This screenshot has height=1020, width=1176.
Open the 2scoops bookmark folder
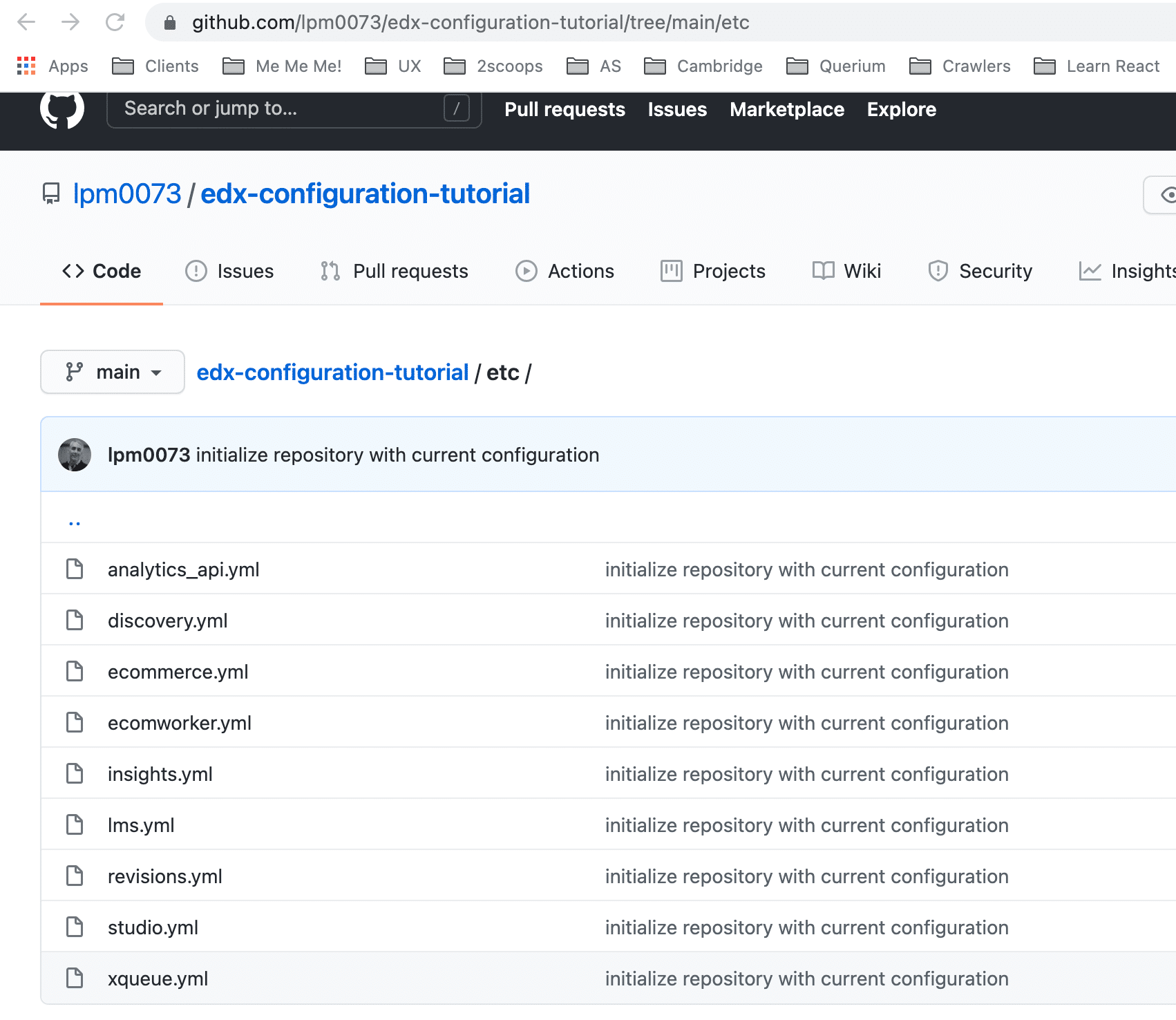click(x=493, y=66)
